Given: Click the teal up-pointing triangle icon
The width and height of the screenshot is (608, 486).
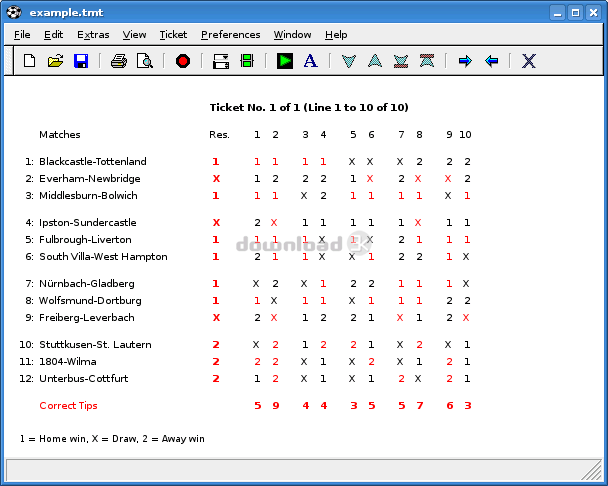Looking at the screenshot, I should point(375,61).
